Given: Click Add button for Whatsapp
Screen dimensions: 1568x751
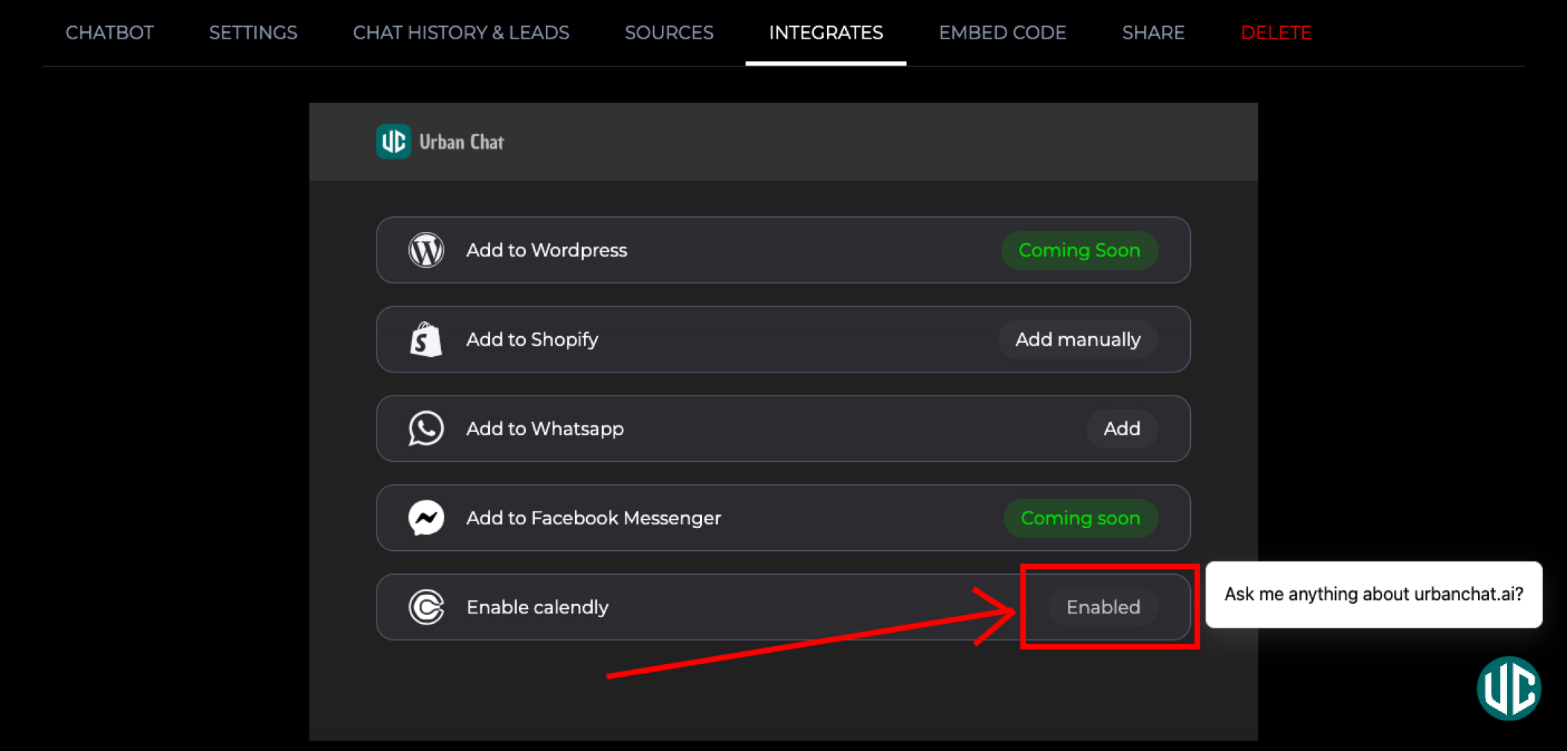Looking at the screenshot, I should (1122, 428).
